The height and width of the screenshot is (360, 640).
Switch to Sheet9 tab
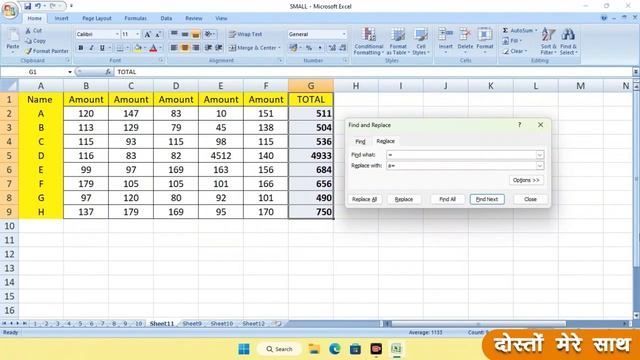[192, 323]
